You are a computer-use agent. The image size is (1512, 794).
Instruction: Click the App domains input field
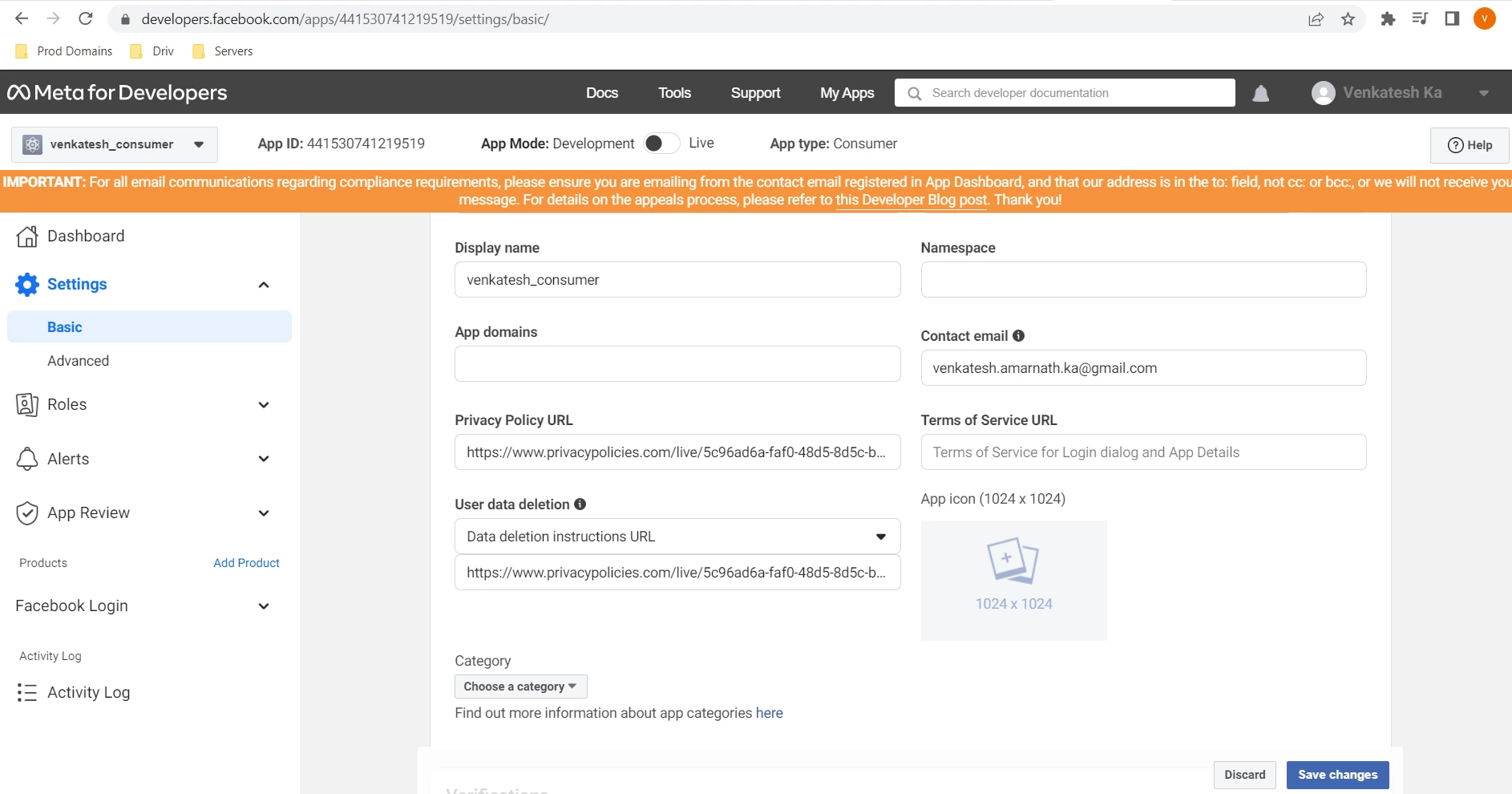[677, 364]
